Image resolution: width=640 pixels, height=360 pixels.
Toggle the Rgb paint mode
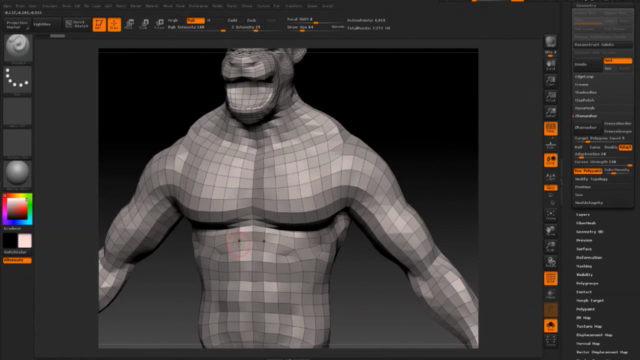pyautogui.click(x=195, y=20)
